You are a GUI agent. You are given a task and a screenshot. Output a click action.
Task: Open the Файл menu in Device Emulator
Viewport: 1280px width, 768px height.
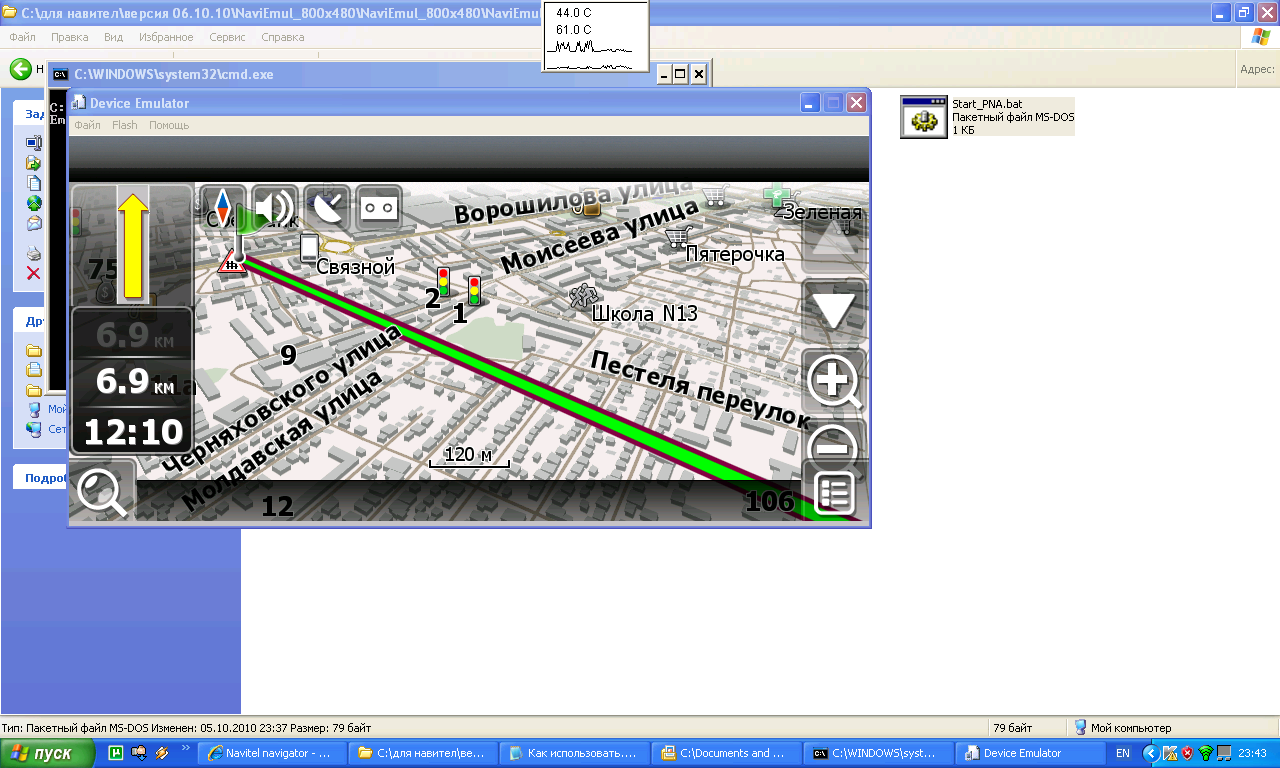[87, 126]
